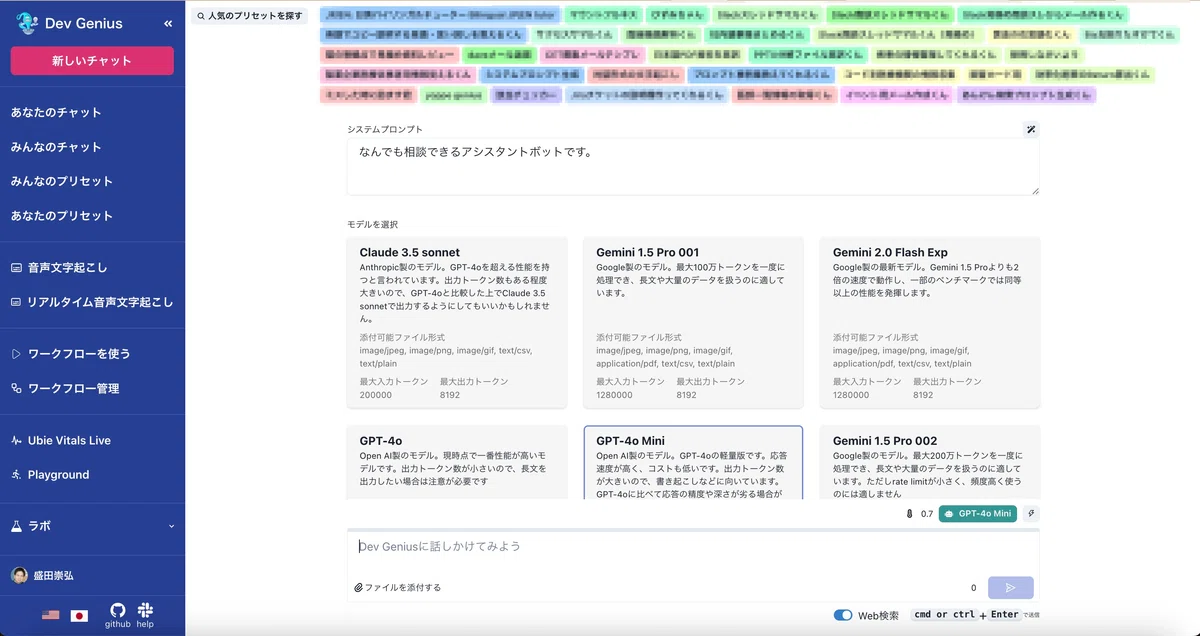
Task: Click the ワークフローを使う play icon
Action: [x=16, y=354]
